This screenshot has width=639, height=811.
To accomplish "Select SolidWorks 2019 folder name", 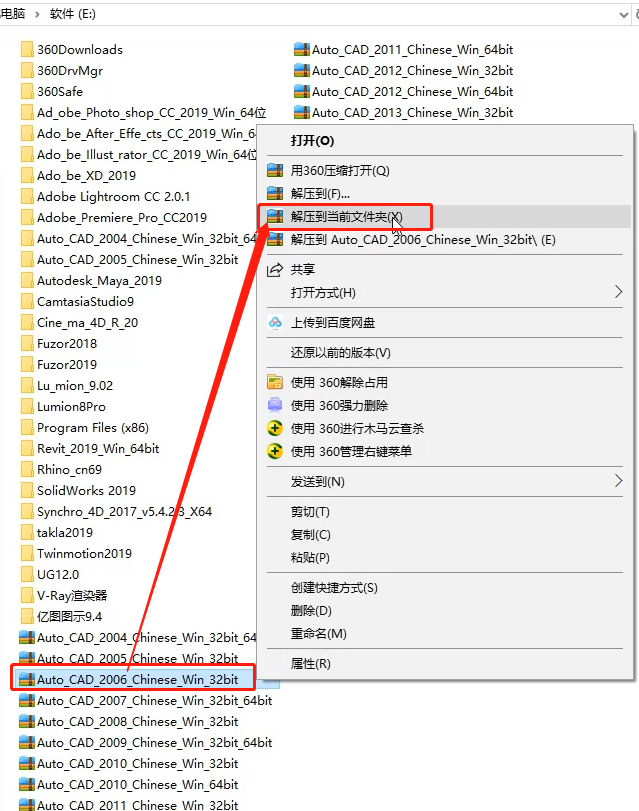I will [x=86, y=490].
